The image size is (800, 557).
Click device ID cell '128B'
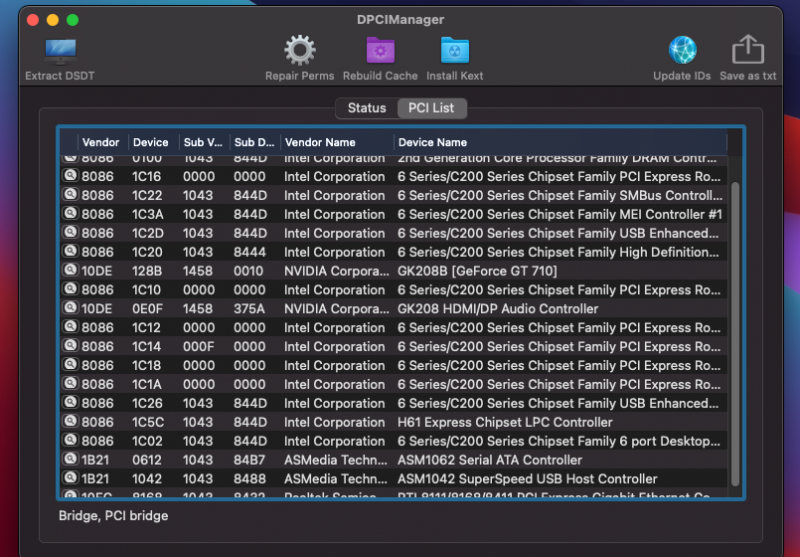[147, 271]
